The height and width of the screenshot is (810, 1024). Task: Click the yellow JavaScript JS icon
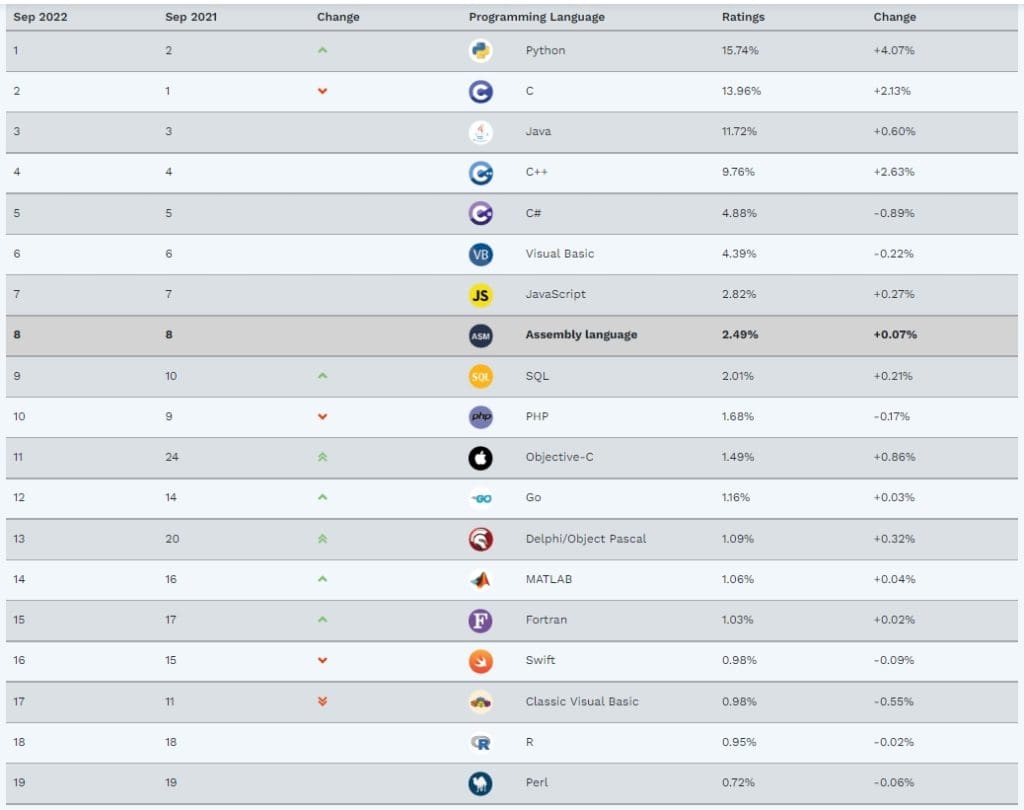point(481,295)
